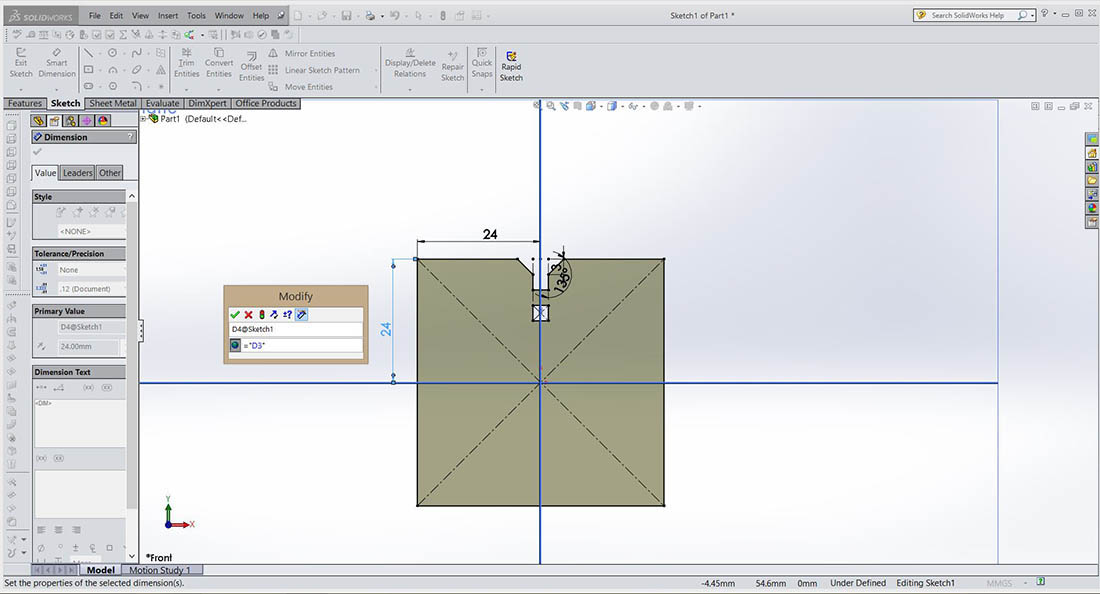
Task: Open Trim Entities dropdown arrow
Action: (x=187, y=89)
